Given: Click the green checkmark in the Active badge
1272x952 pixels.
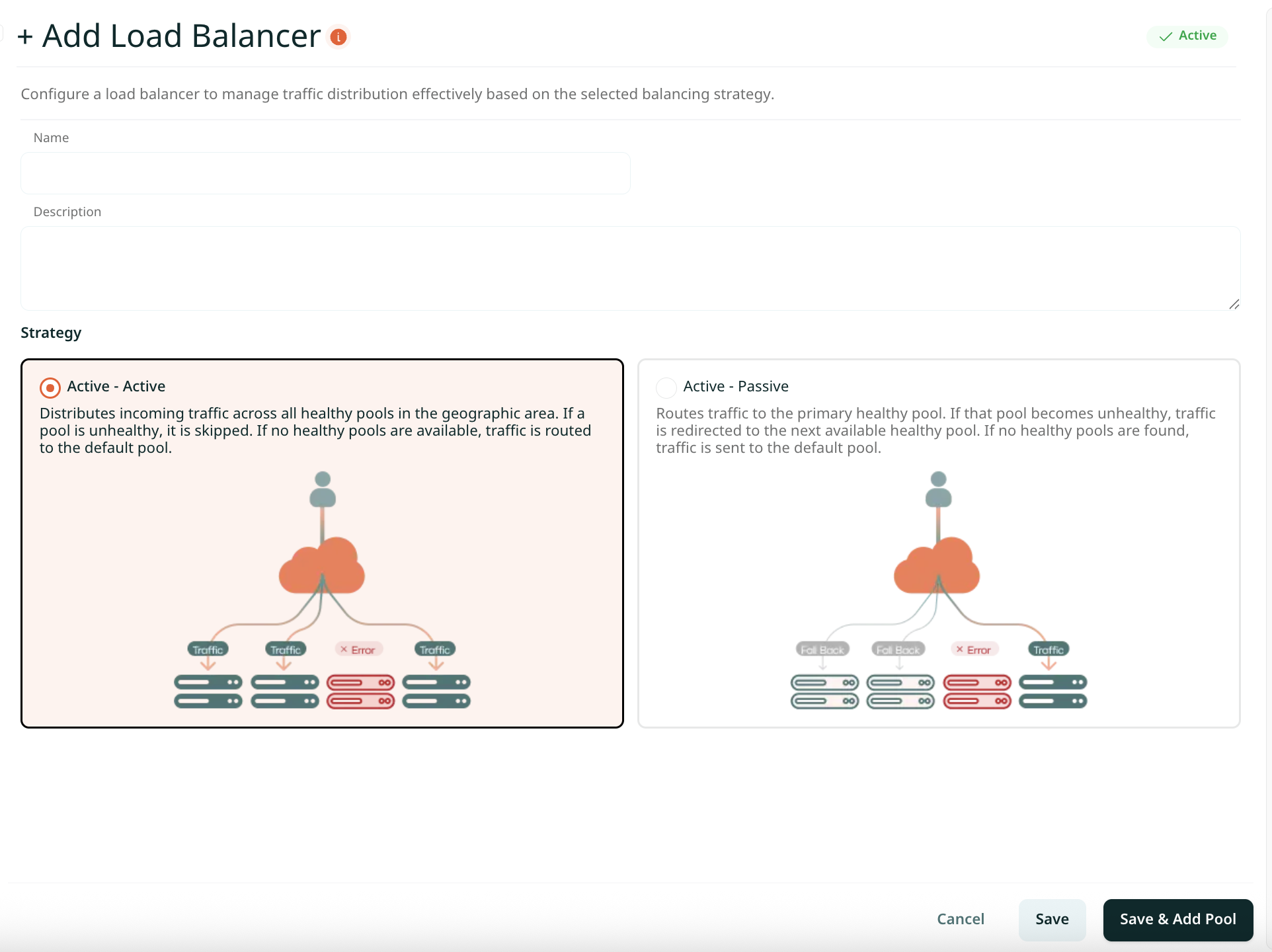Looking at the screenshot, I should (x=1166, y=38).
